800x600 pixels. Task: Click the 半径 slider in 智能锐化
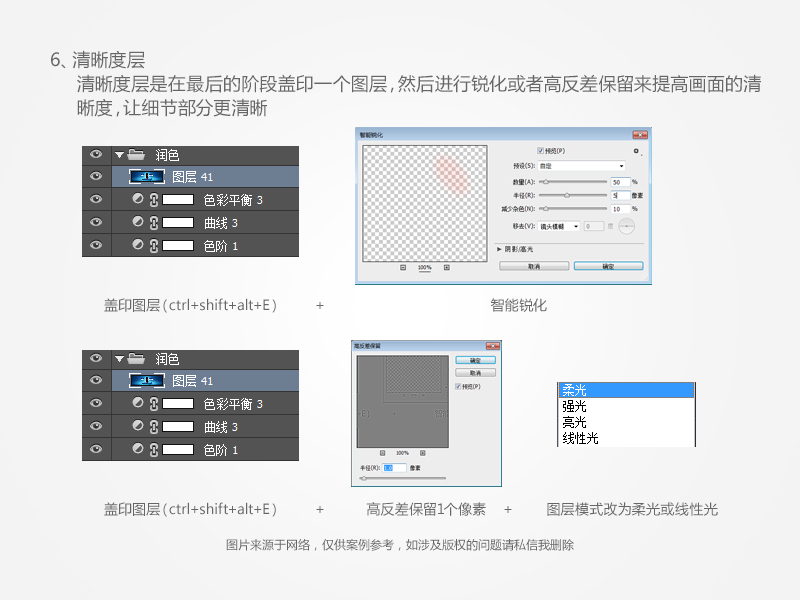pyautogui.click(x=573, y=195)
